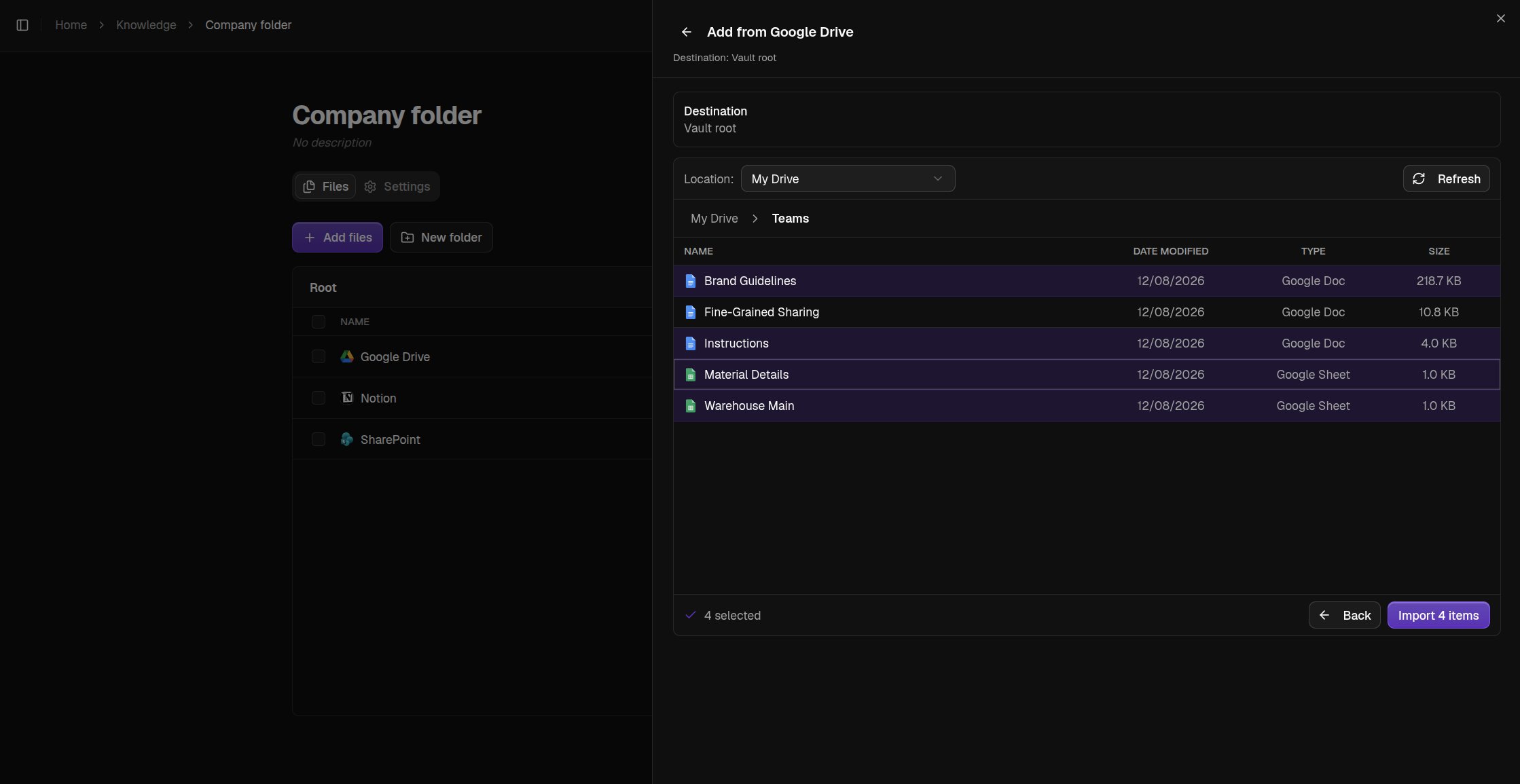Open the Notion entry in Root
The height and width of the screenshot is (784, 1520).
(x=378, y=398)
